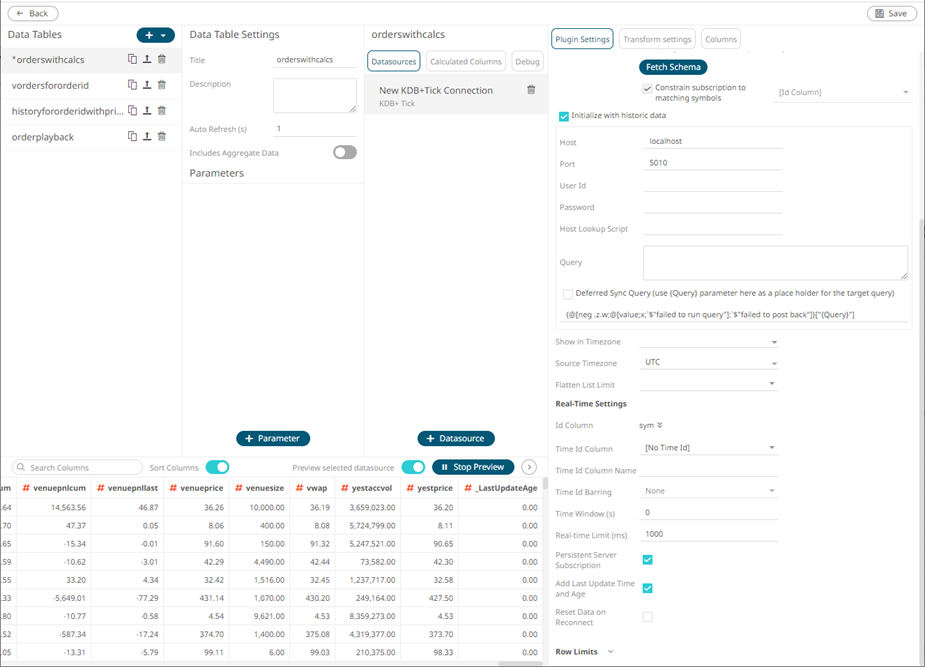Open the Source Timezone UTC dropdown
Viewport: 925px width, 667px height.
coord(708,363)
